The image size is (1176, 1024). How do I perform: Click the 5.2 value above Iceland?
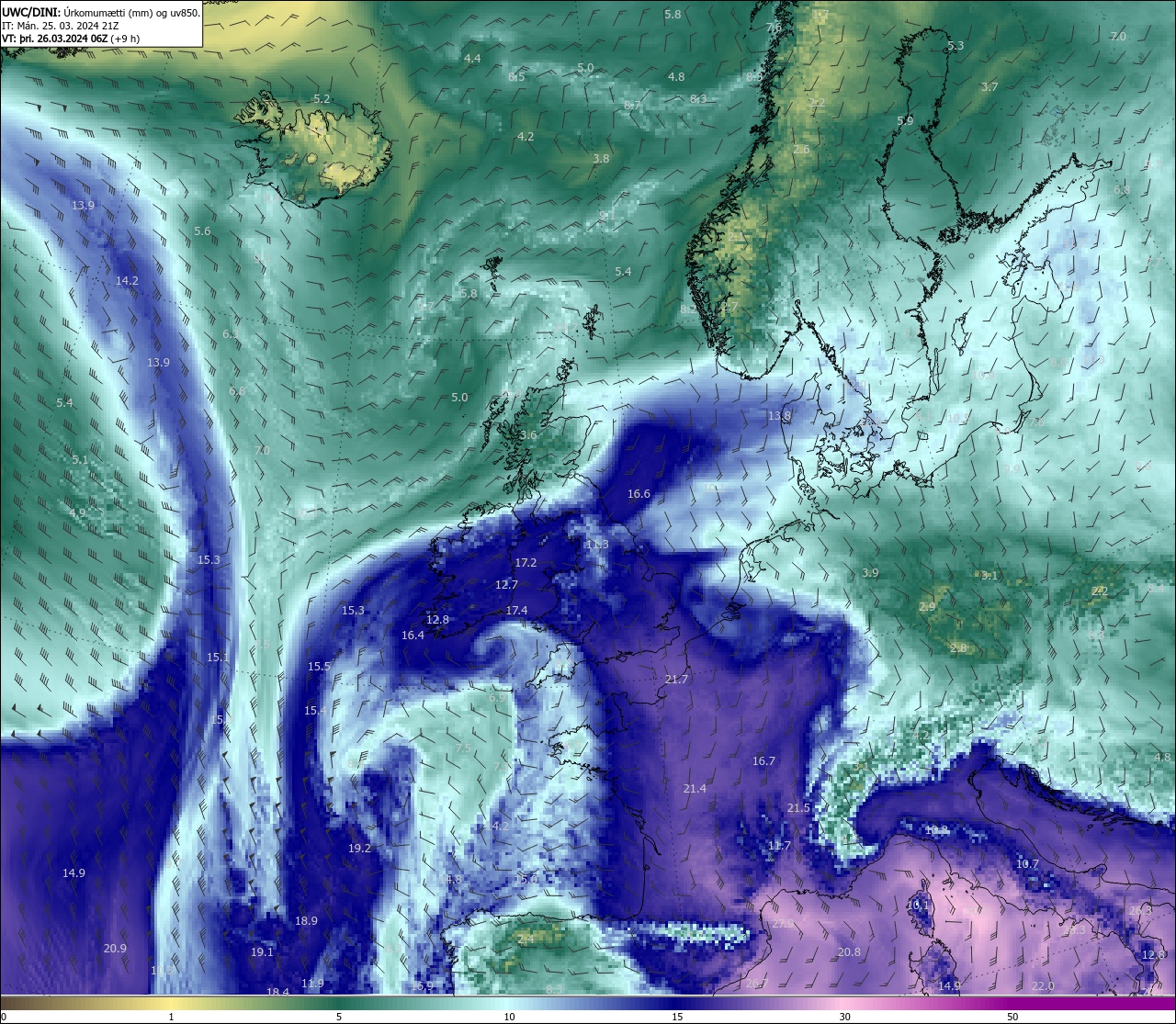[322, 98]
